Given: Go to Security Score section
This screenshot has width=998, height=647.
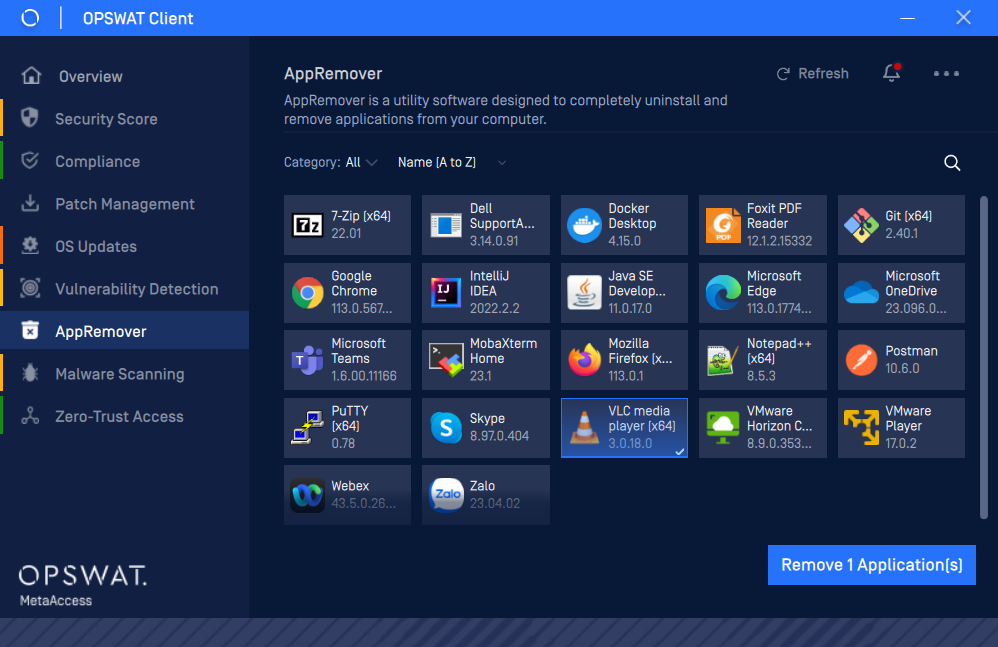Looking at the screenshot, I should [124, 119].
